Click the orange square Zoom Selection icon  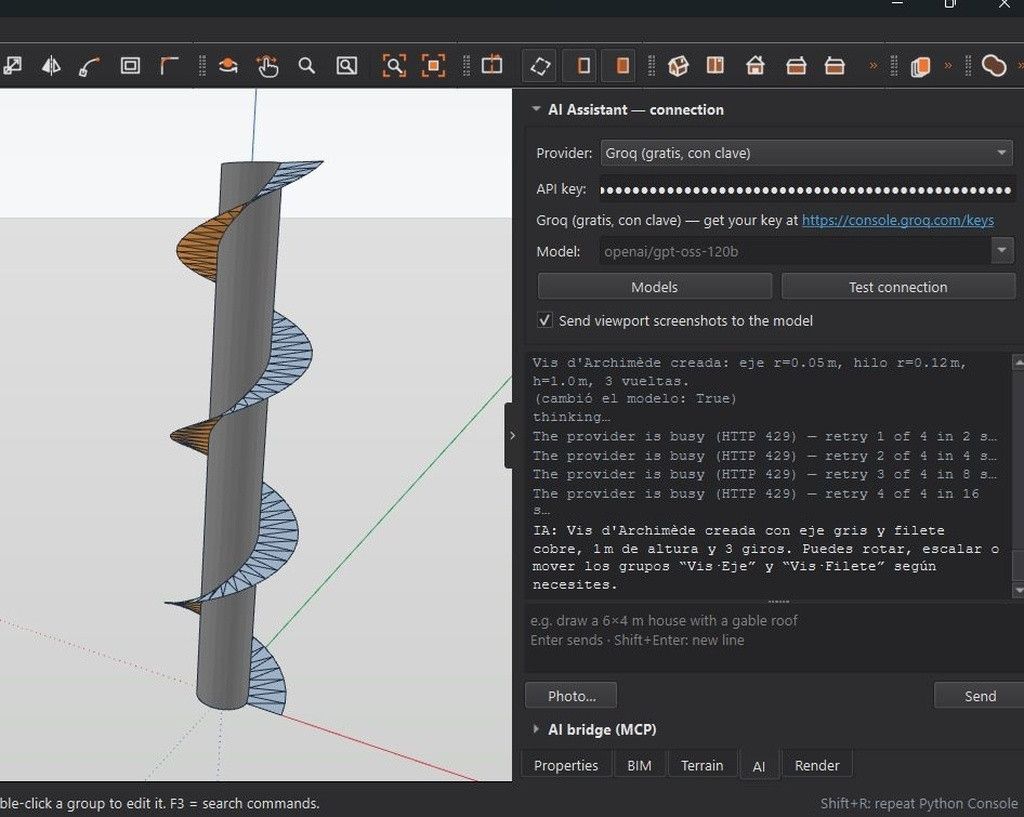(433, 65)
